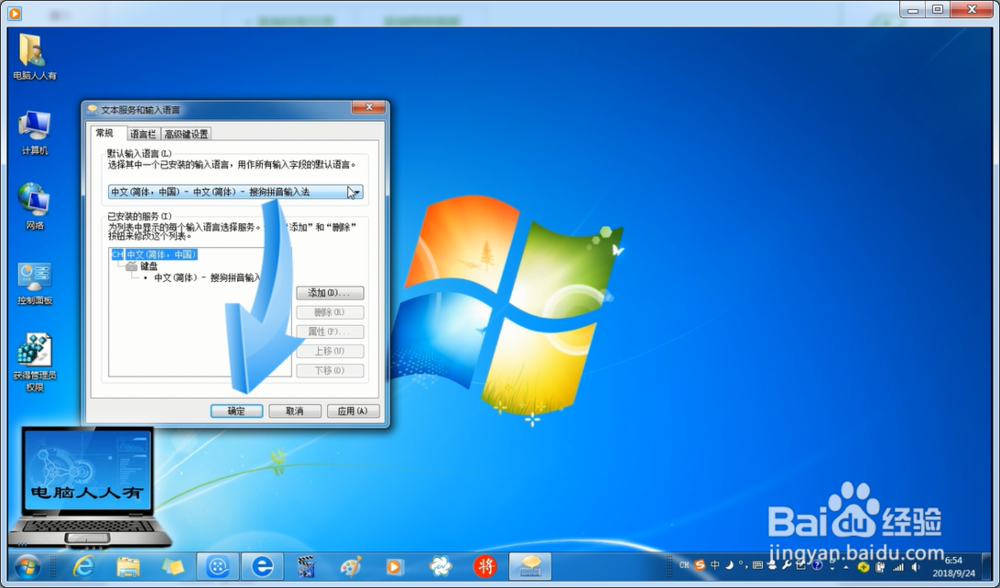The image size is (1000, 588).
Task: Open the file explorer taskbar icon
Action: [x=128, y=566]
